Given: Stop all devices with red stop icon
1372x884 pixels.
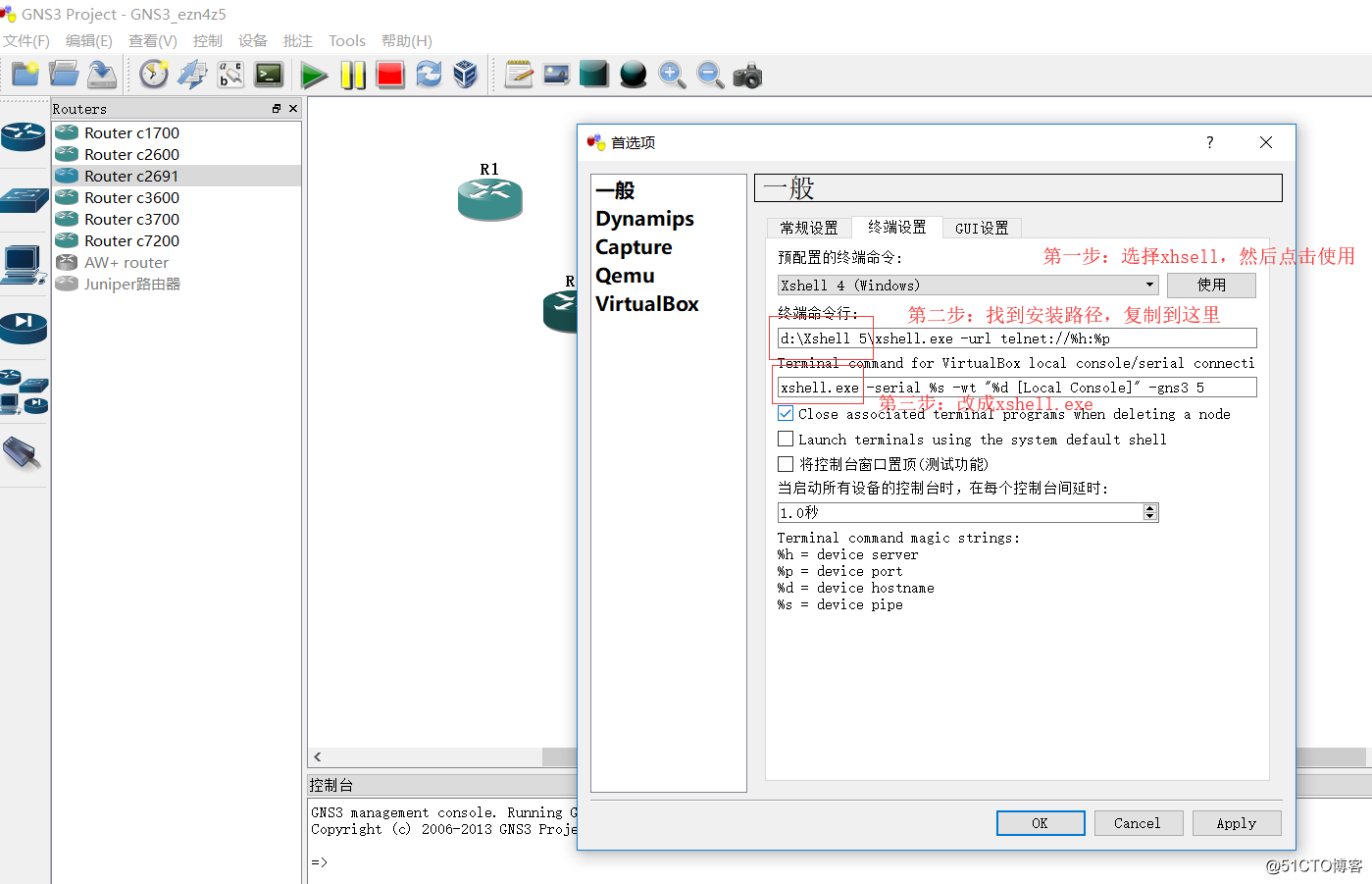Looking at the screenshot, I should click(x=390, y=75).
